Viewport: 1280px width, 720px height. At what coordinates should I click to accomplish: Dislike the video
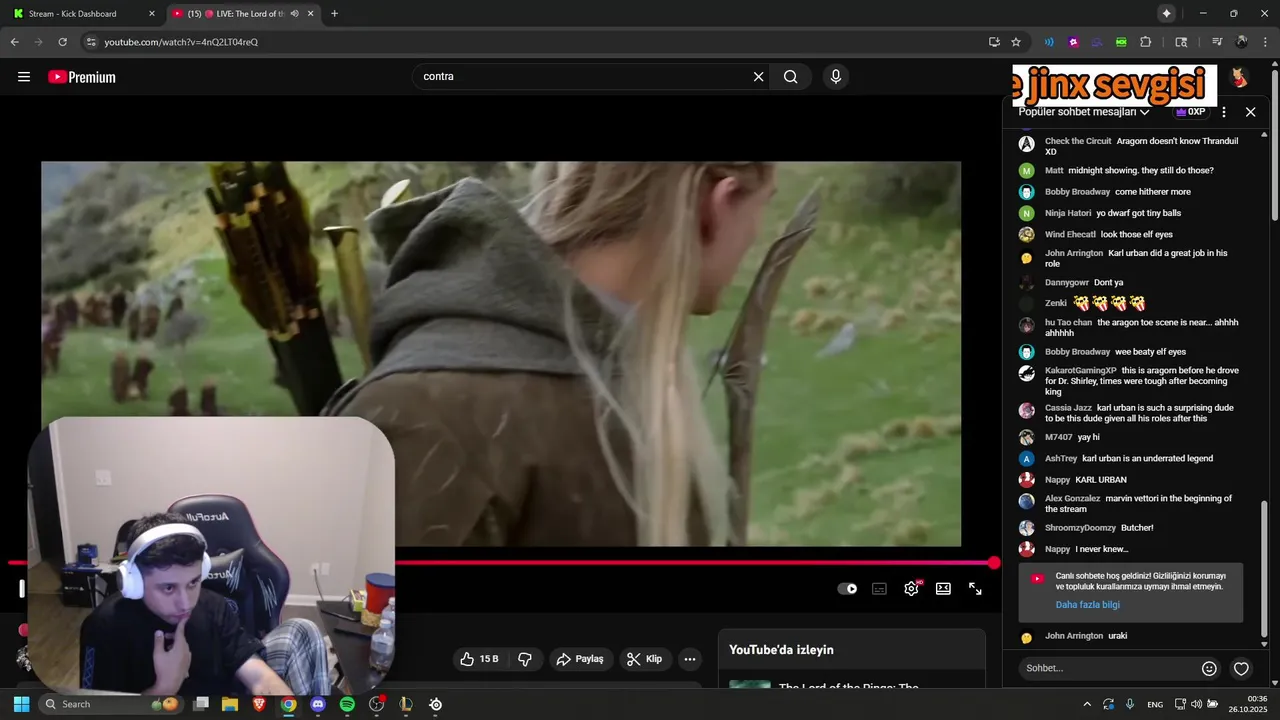point(525,659)
